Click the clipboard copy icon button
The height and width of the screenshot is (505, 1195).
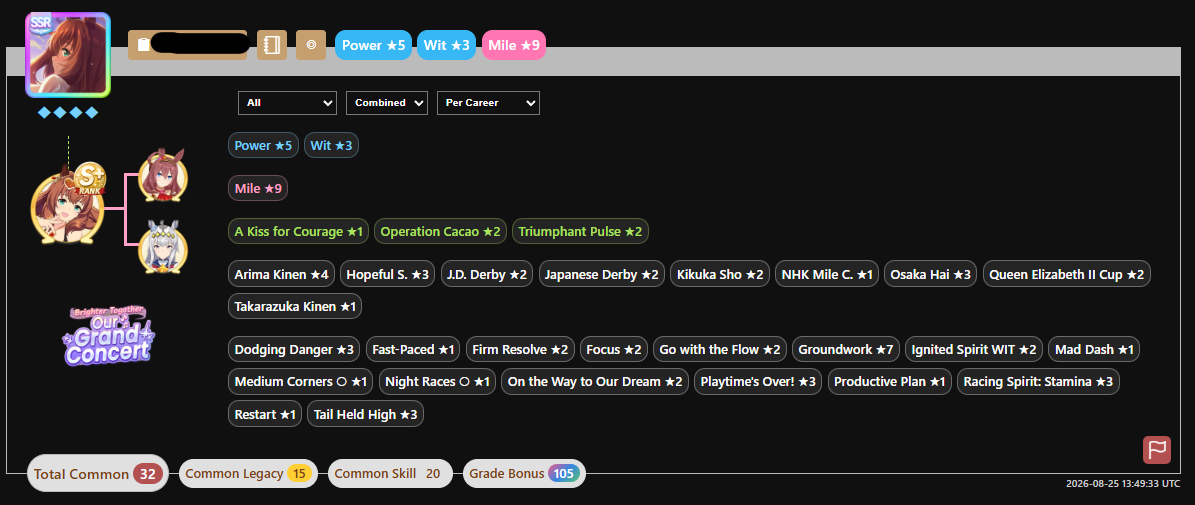pos(187,45)
